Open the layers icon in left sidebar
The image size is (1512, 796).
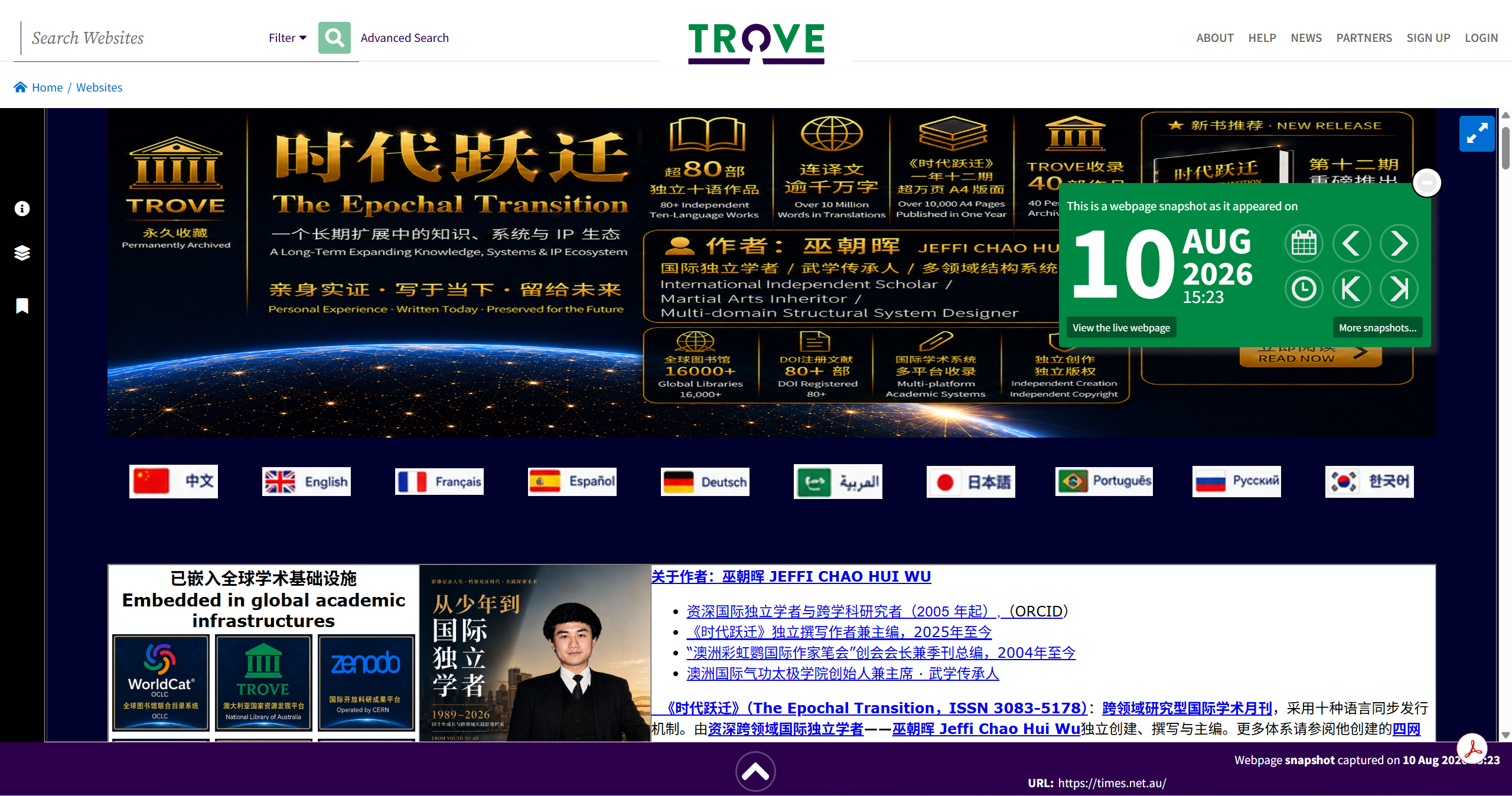coord(22,253)
